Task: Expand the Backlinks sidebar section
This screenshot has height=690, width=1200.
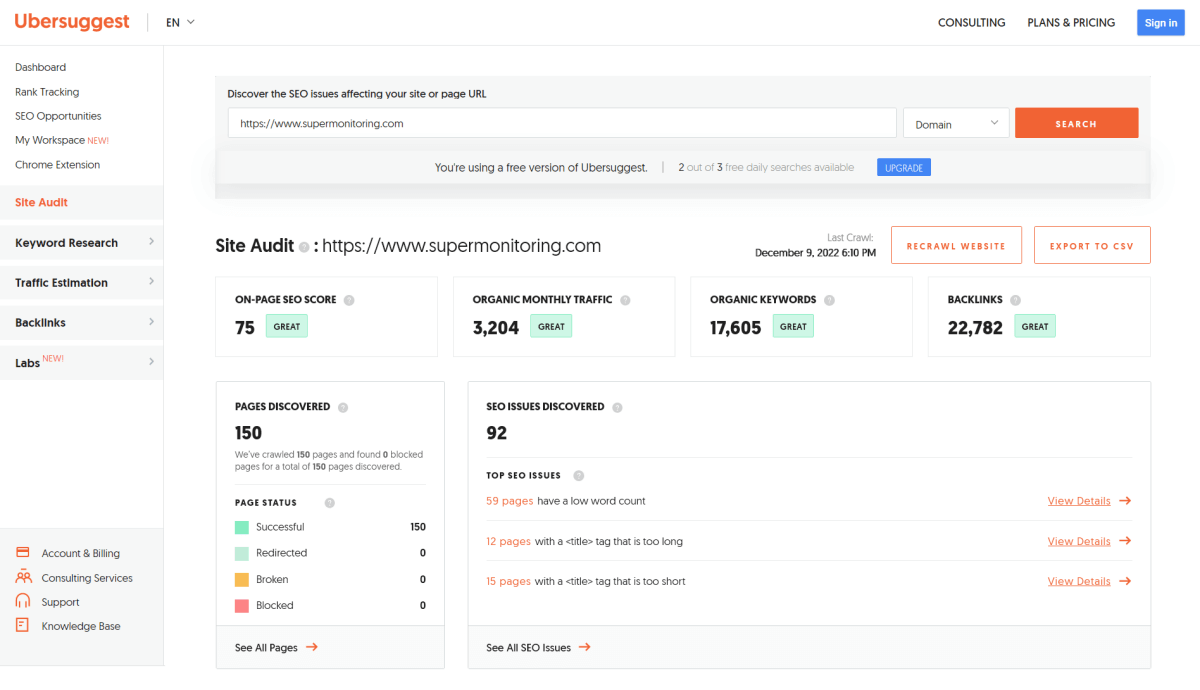Action: click(x=81, y=322)
